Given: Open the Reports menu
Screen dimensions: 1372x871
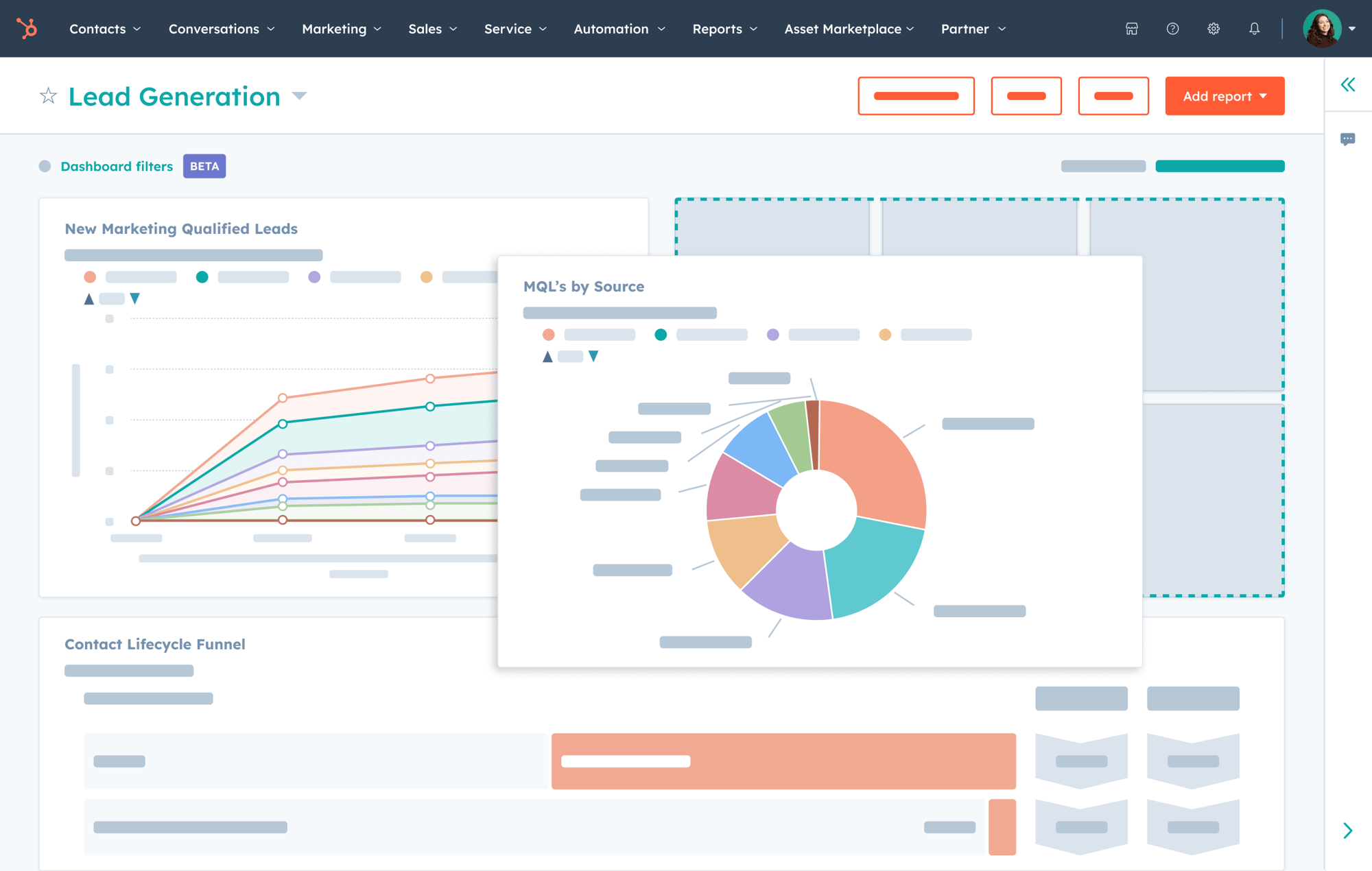Looking at the screenshot, I should [x=725, y=29].
